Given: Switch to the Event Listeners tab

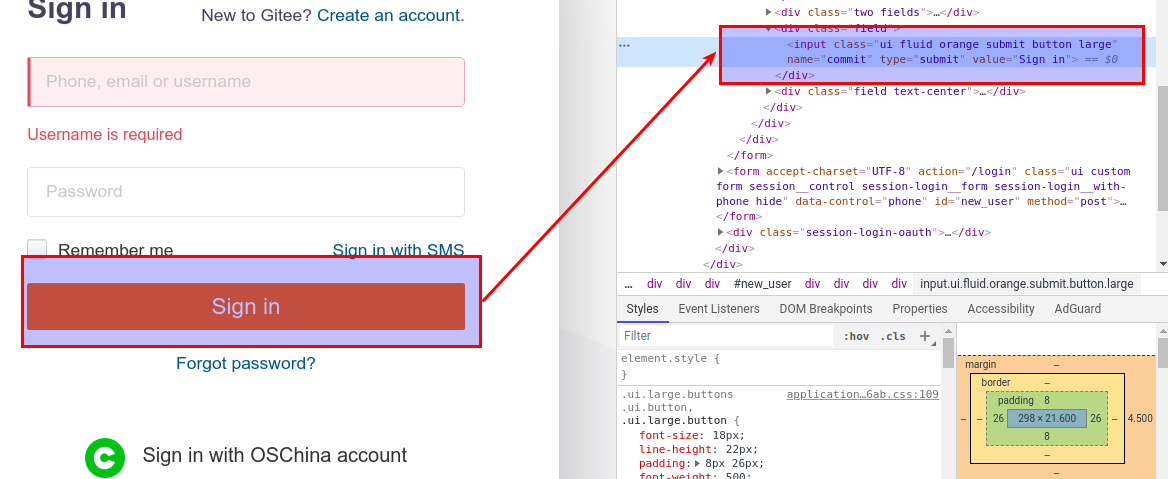Looking at the screenshot, I should pos(718,309).
